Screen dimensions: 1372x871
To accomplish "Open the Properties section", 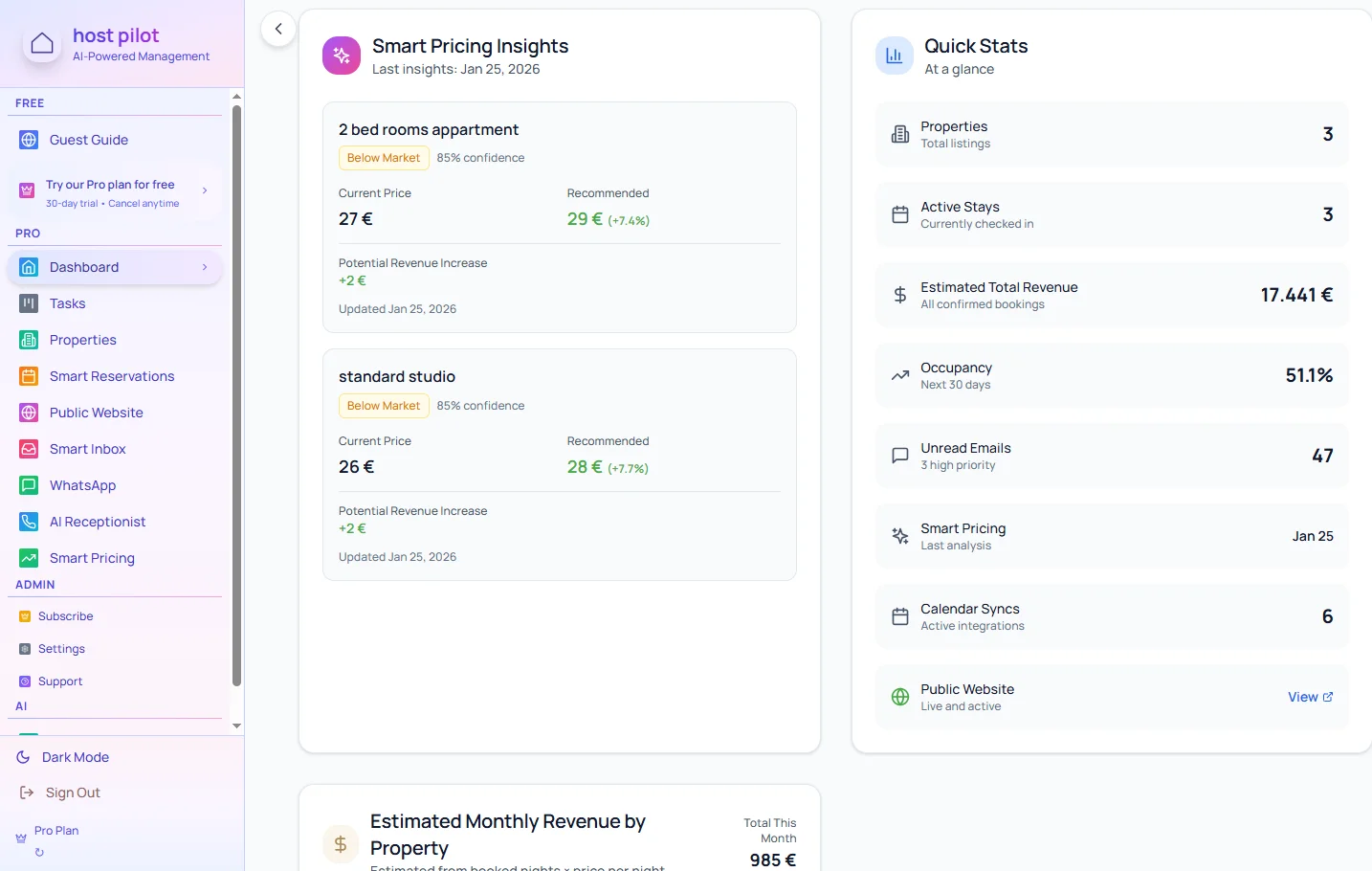I will pos(83,340).
